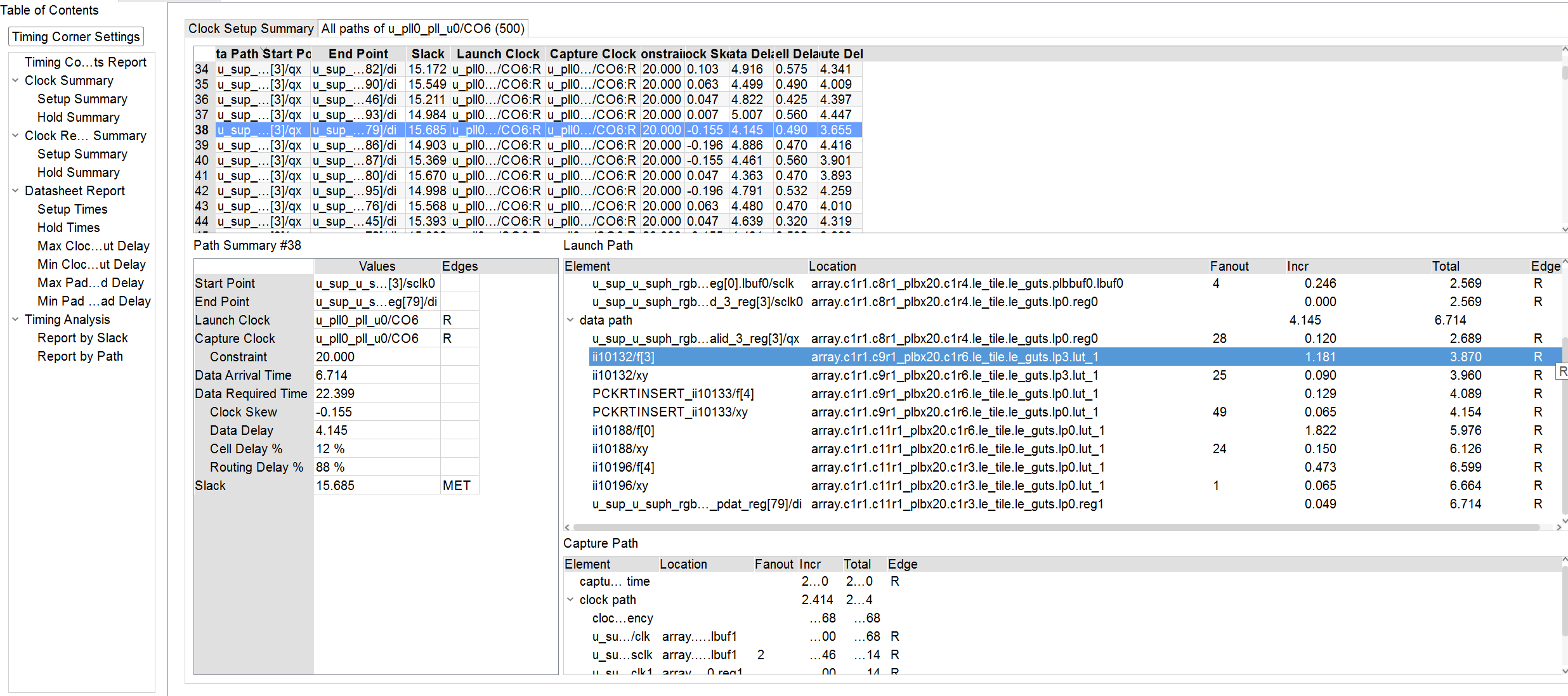Select the ii10188/f[0] launch path row
Viewport: 1568px width, 696px height.
click(x=623, y=430)
